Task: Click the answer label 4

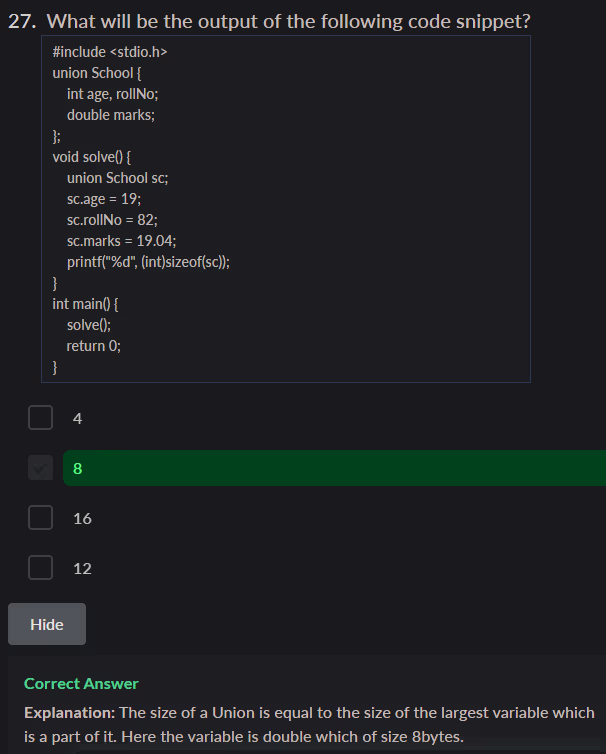Action: [78, 418]
